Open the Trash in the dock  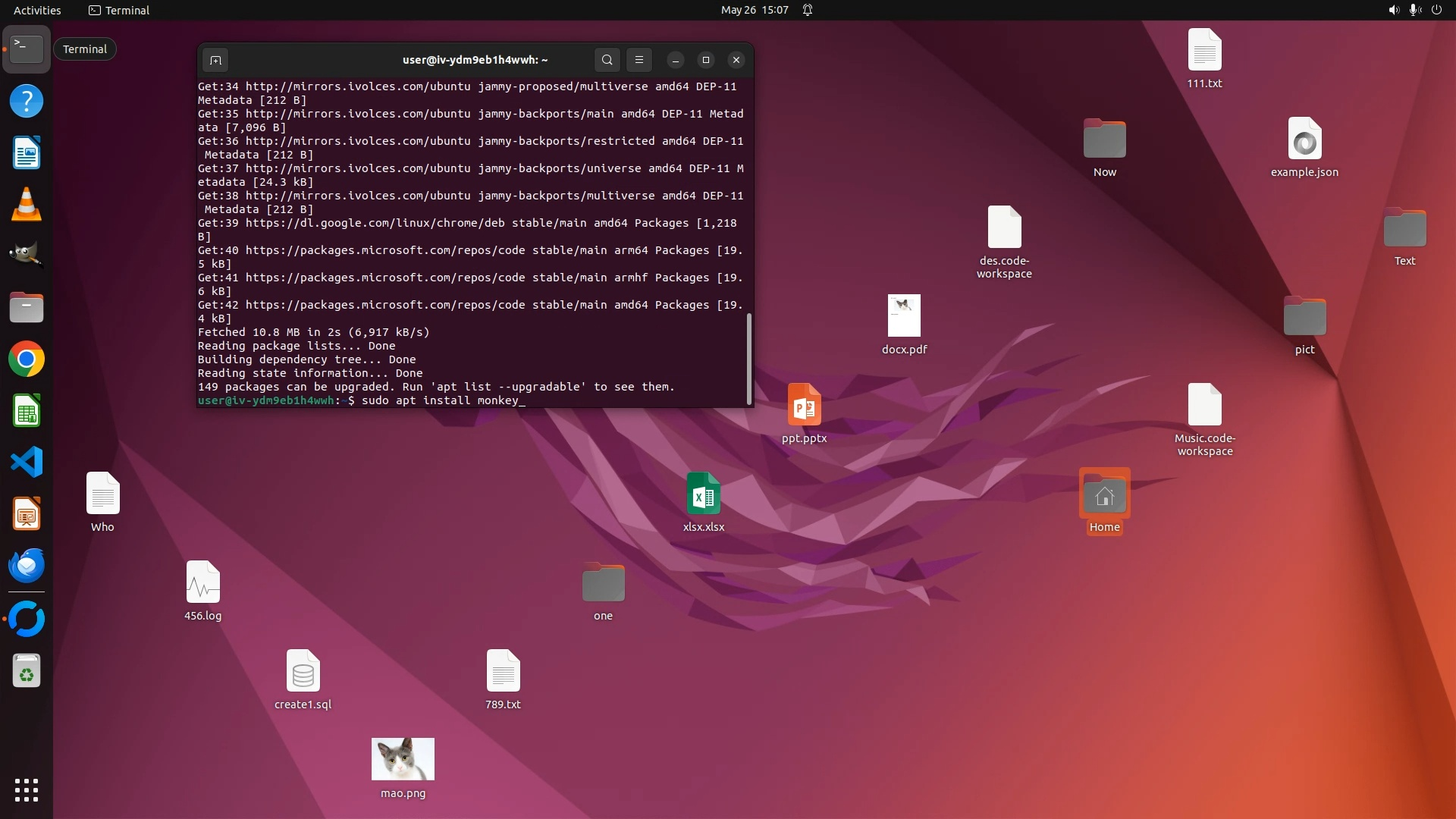point(27,672)
